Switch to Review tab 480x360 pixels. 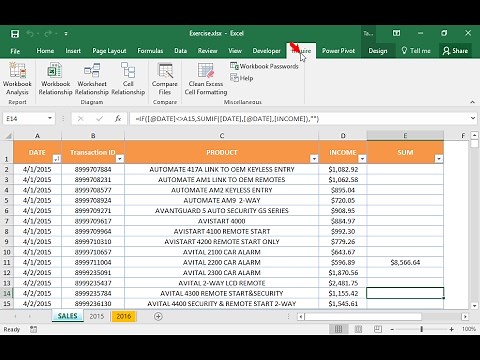point(207,51)
